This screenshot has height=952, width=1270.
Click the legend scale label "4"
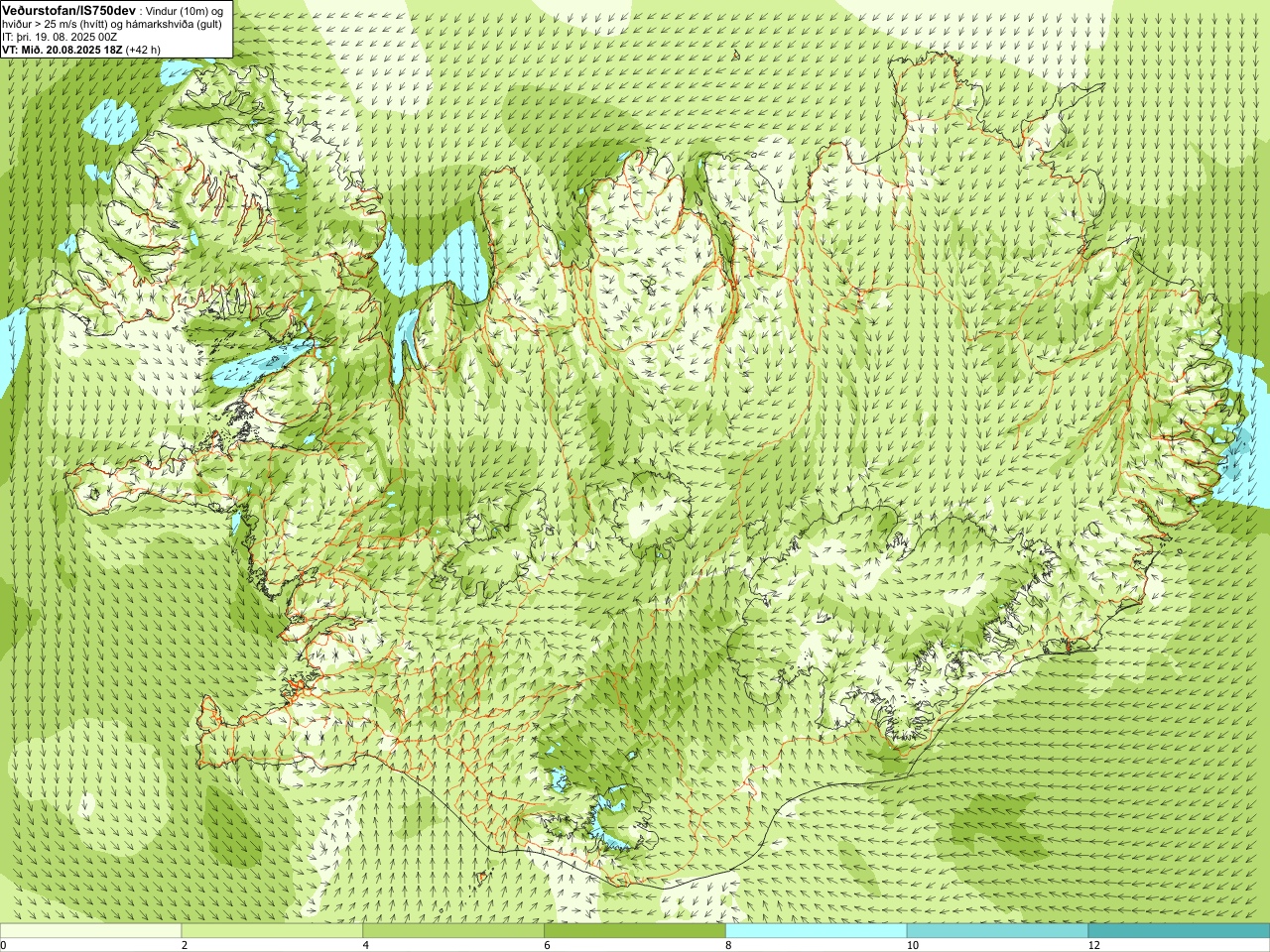click(x=366, y=945)
